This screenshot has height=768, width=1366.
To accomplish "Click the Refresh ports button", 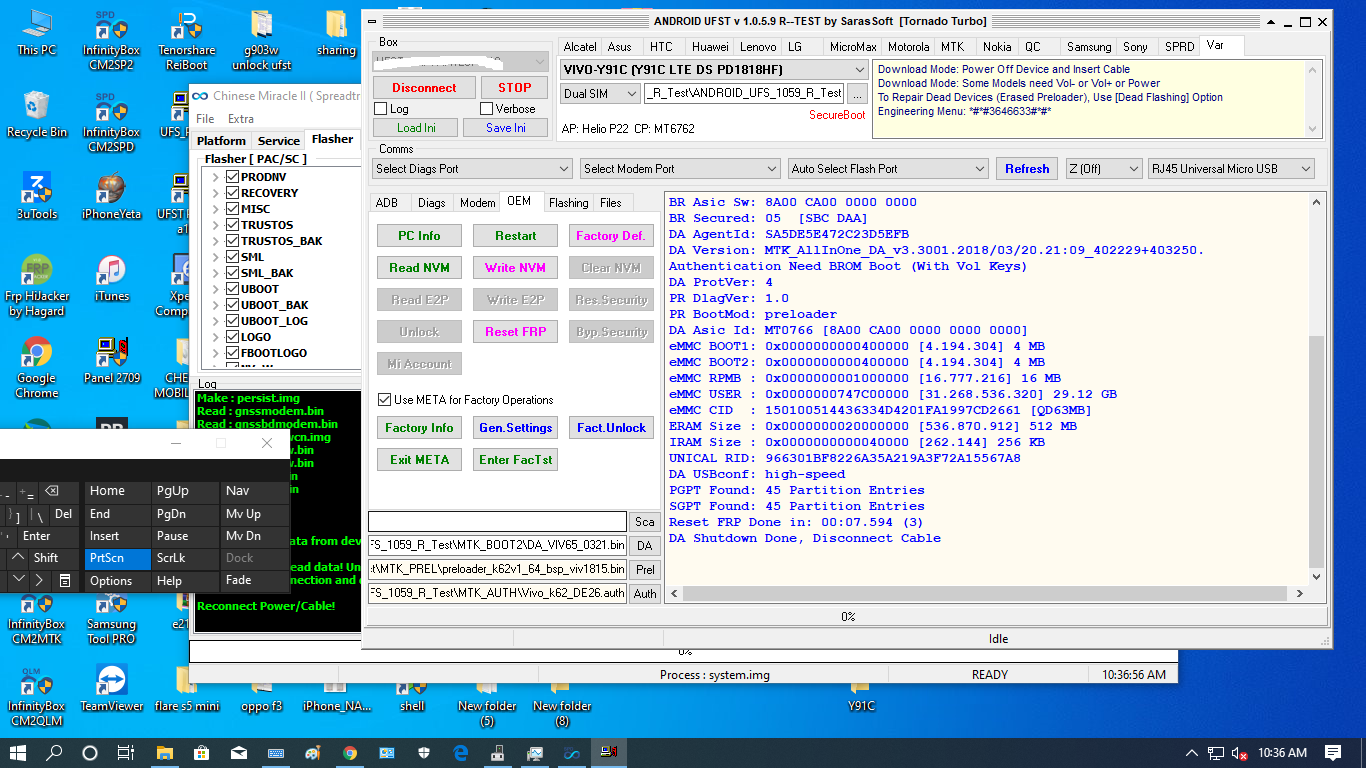I will coord(1027,169).
